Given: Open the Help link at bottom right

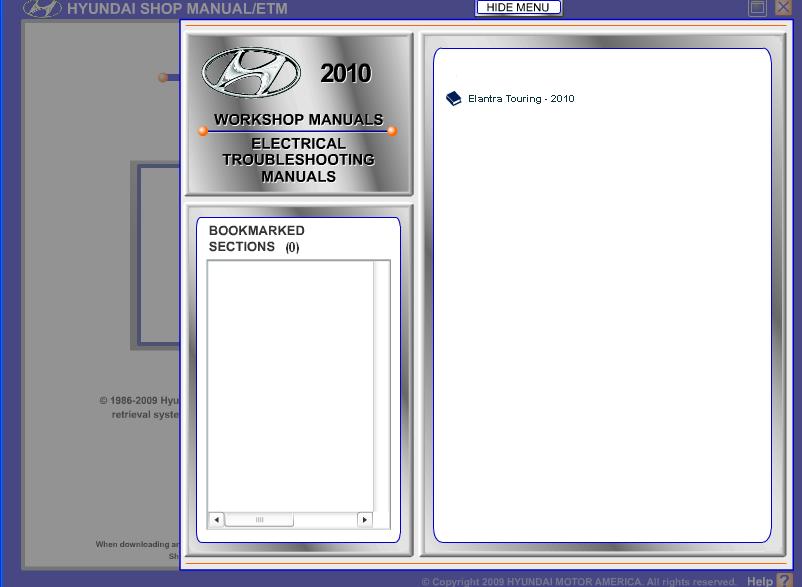Looking at the screenshot, I should (760, 581).
